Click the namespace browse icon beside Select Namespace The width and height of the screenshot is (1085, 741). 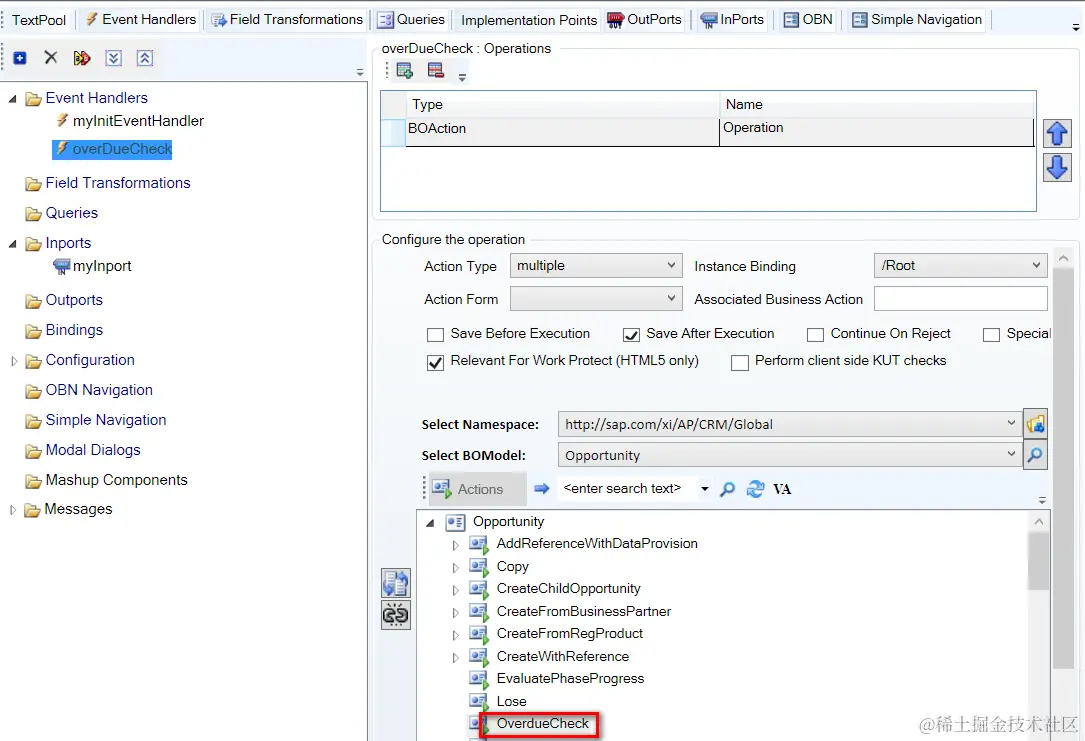[1035, 424]
